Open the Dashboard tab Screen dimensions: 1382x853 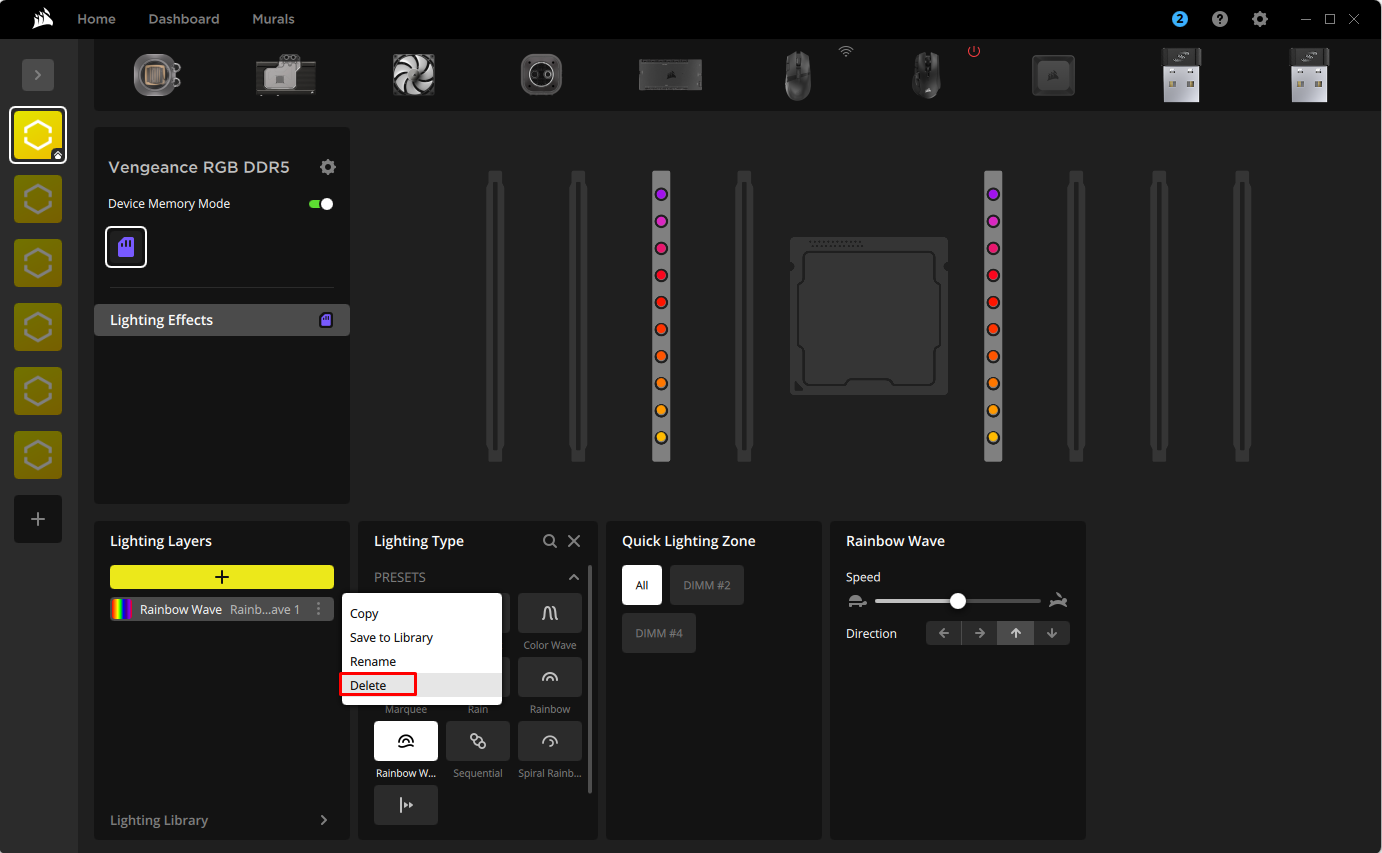(x=184, y=19)
